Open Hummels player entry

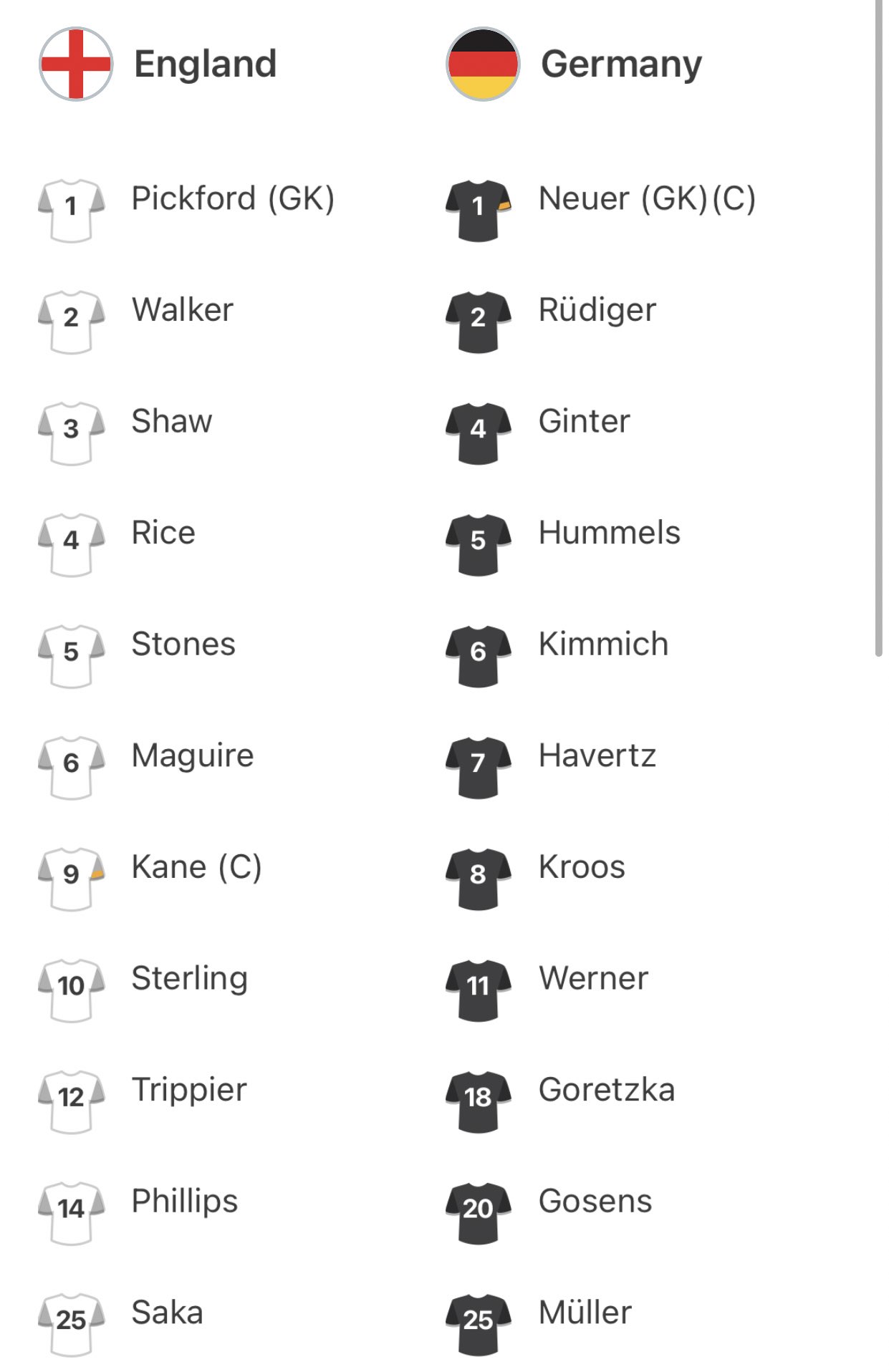click(x=610, y=533)
